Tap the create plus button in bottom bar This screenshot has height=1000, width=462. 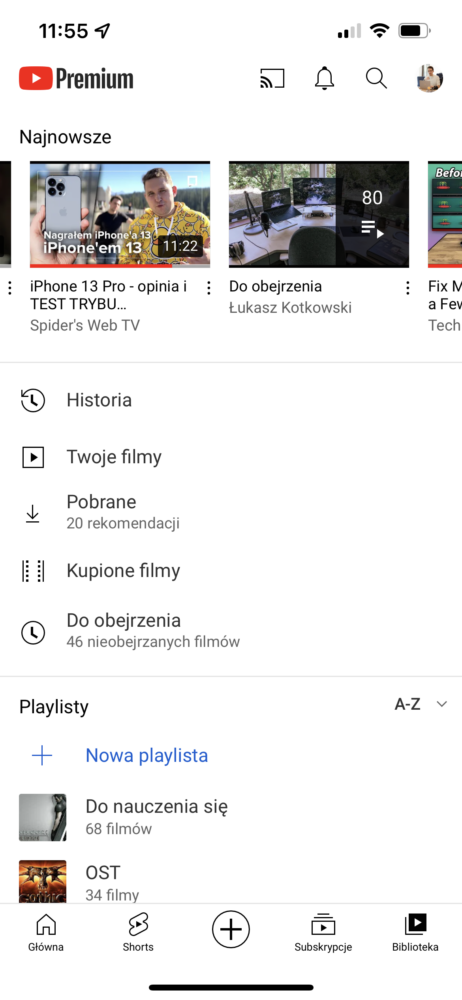point(230,929)
